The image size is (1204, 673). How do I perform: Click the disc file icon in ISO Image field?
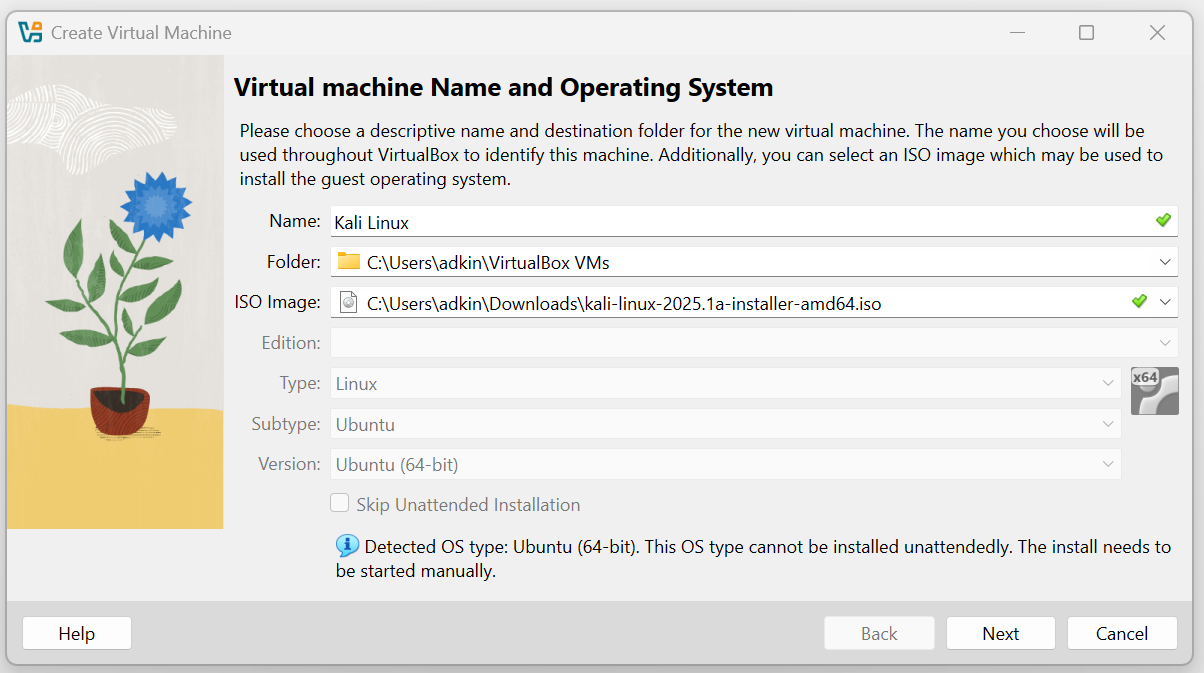[x=348, y=302]
